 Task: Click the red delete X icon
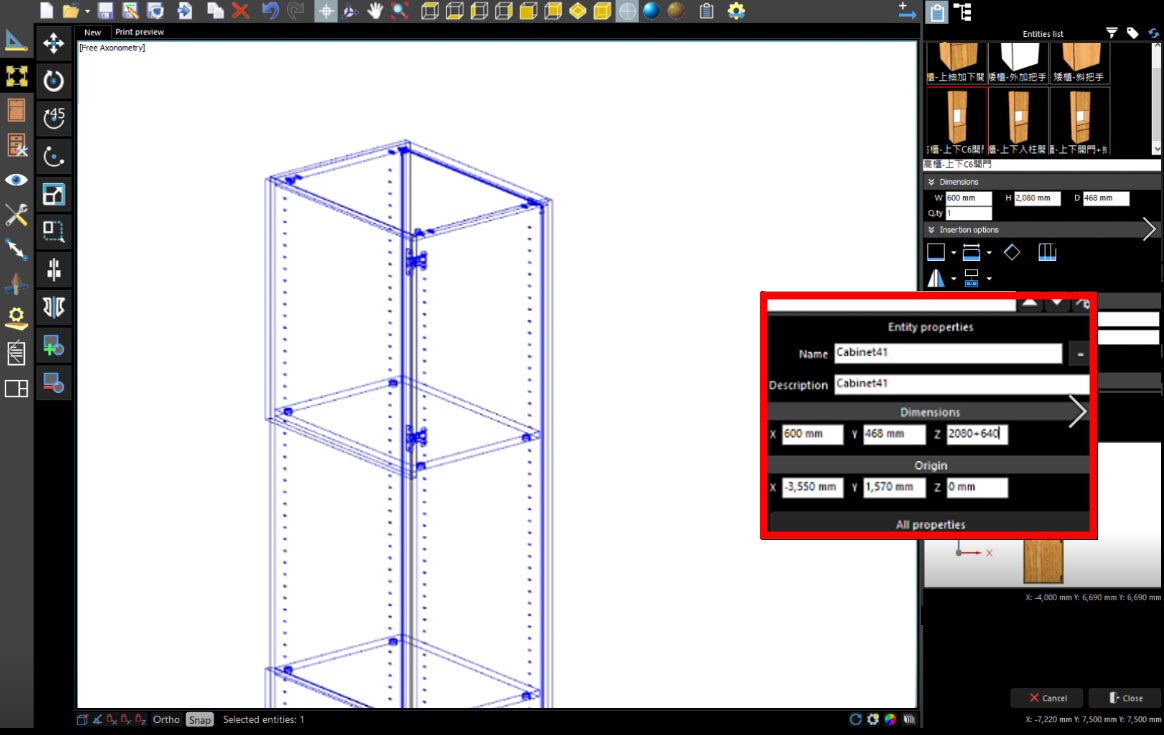tap(240, 11)
